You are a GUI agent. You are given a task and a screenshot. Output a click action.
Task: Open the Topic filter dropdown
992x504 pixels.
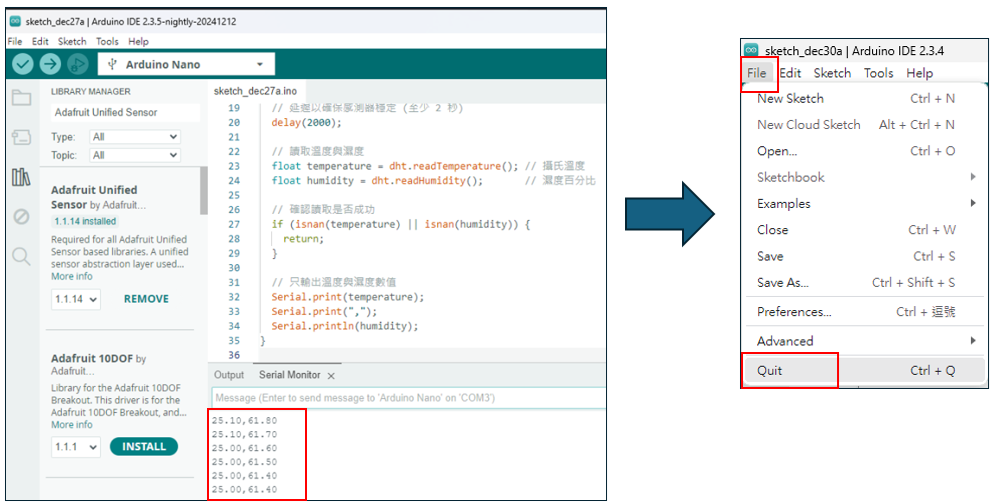(x=134, y=155)
